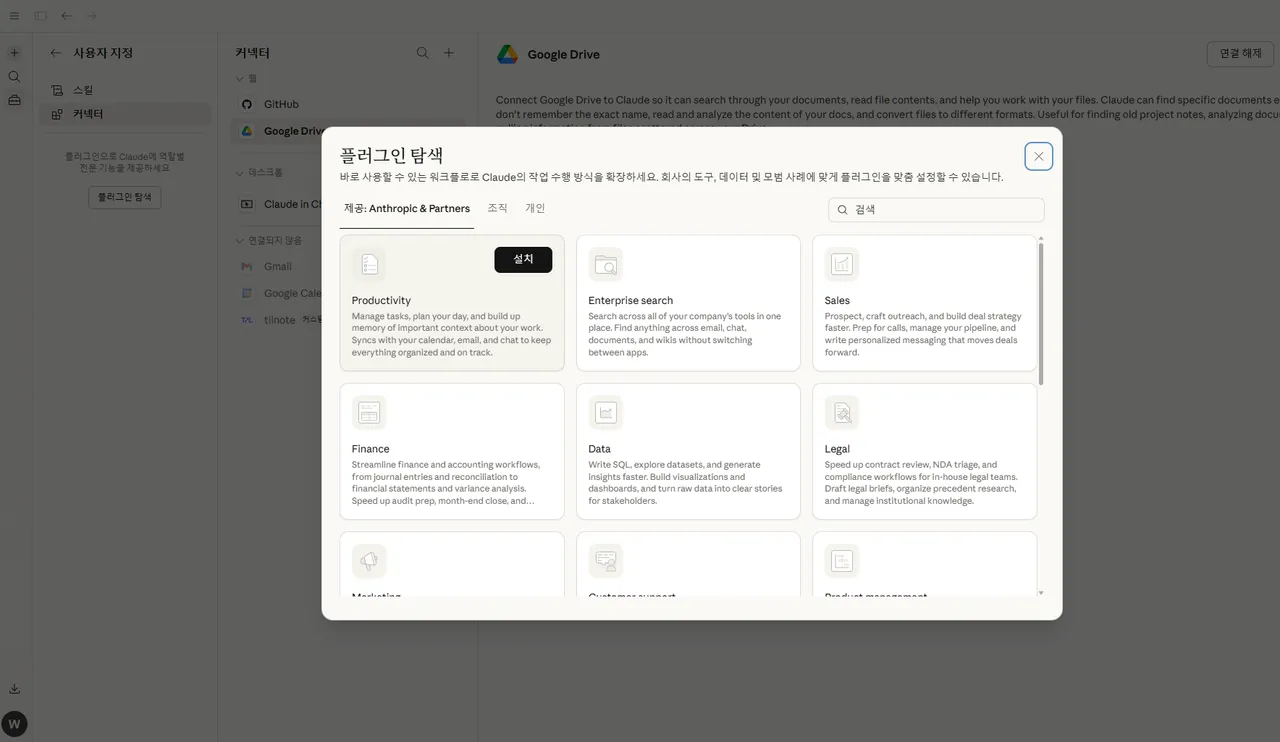1280x742 pixels.
Task: Click the scroll down arrow in the plugin list
Action: 1040,592
